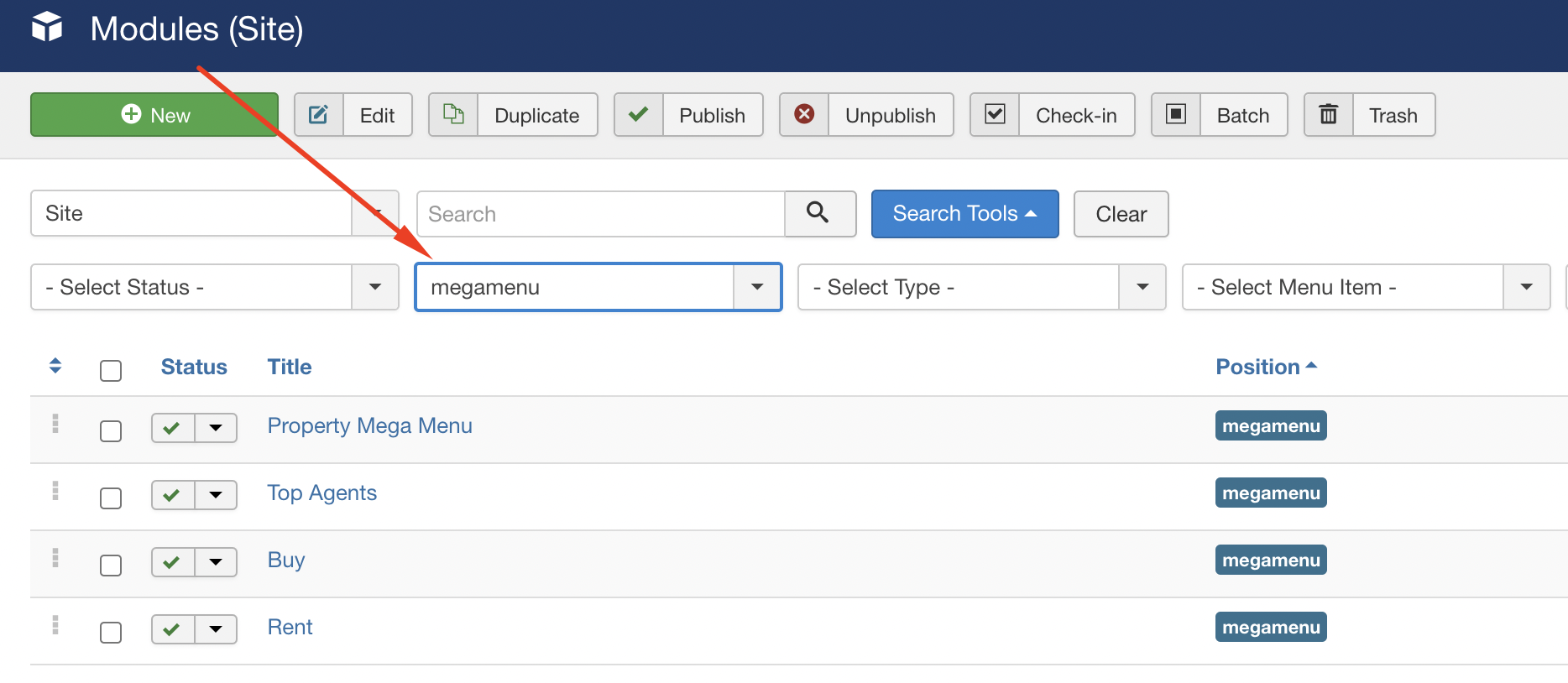Viewport: 1568px width, 683px height.
Task: Click the Publish checkmark icon
Action: [639, 115]
